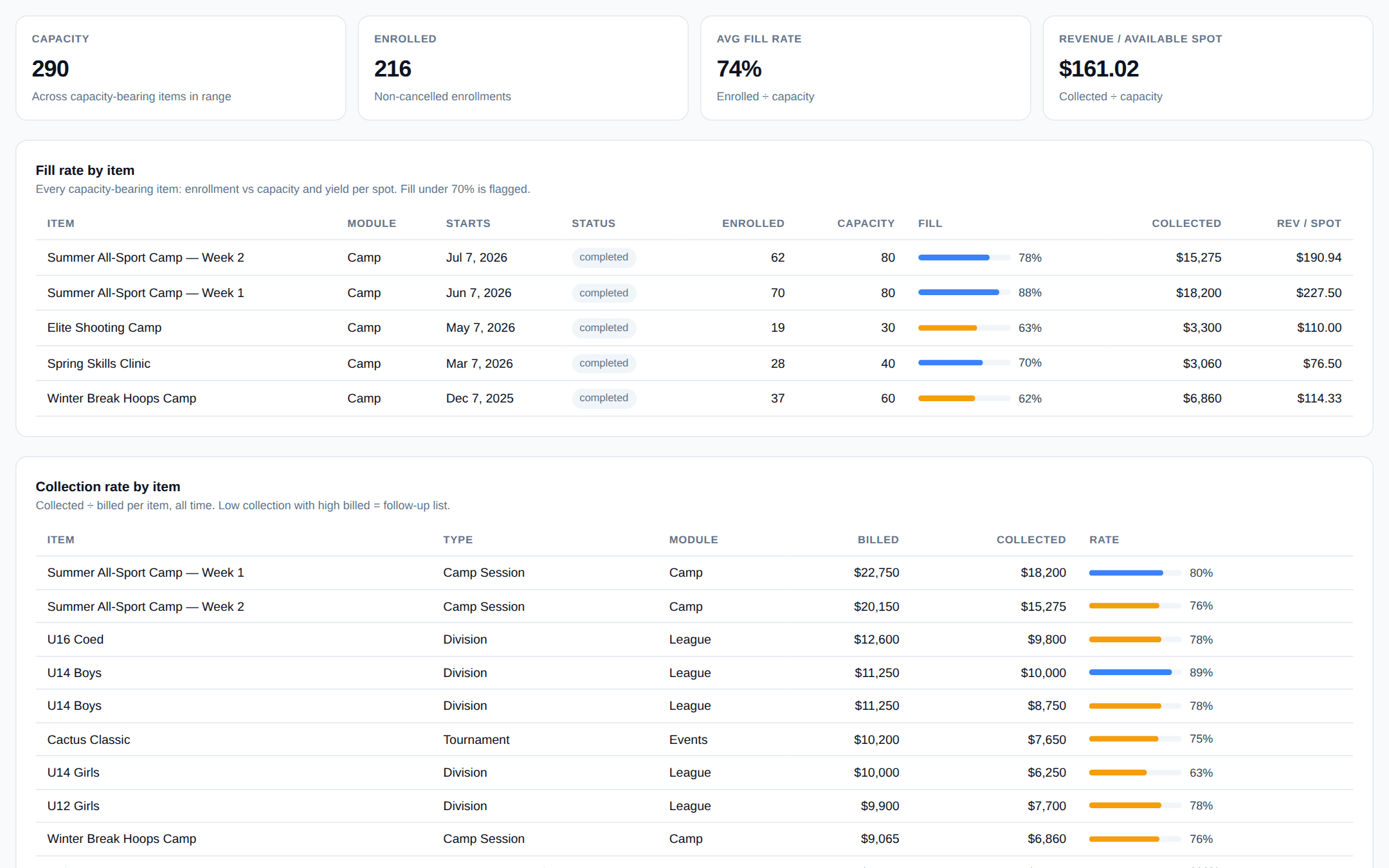Click the STARTS column header in fill table
Screen dimensions: 1389x868
click(468, 223)
